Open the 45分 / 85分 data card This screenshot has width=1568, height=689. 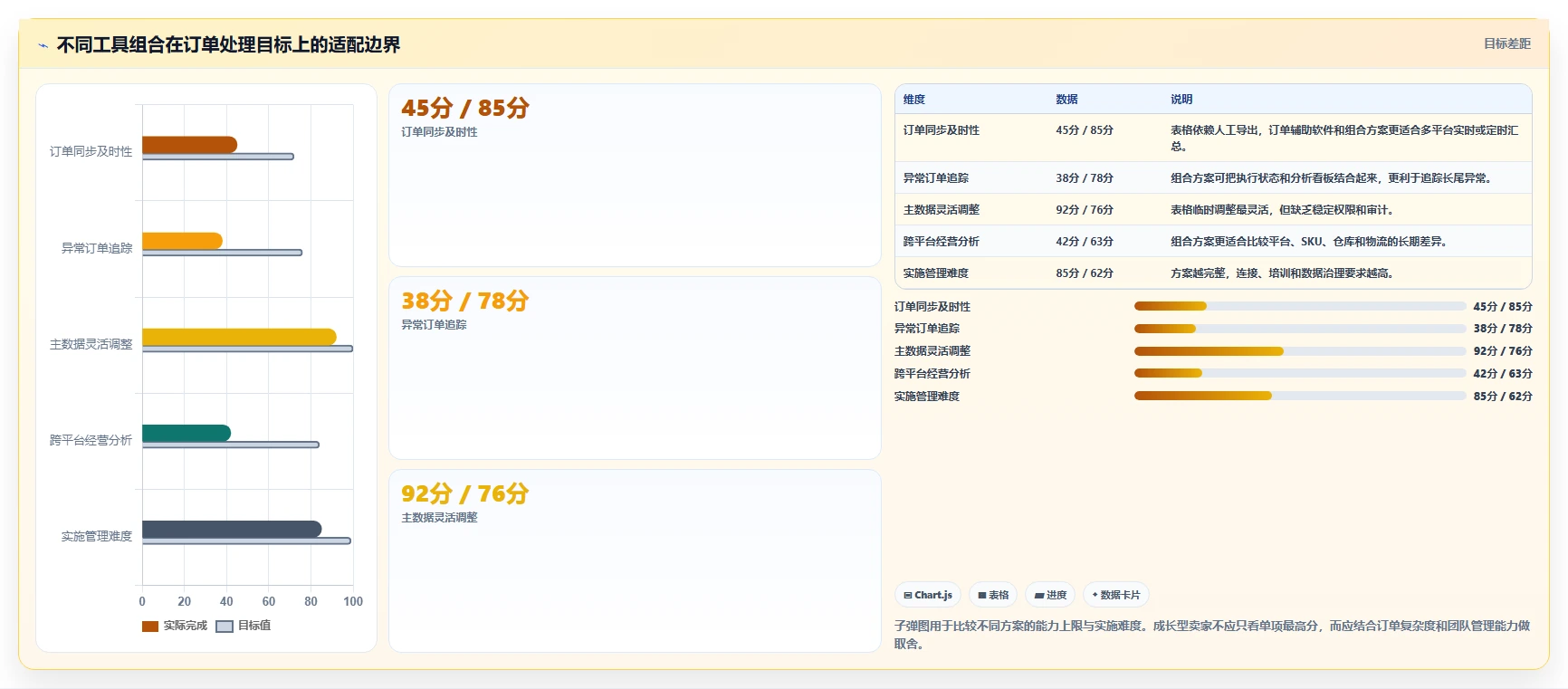[x=635, y=176]
